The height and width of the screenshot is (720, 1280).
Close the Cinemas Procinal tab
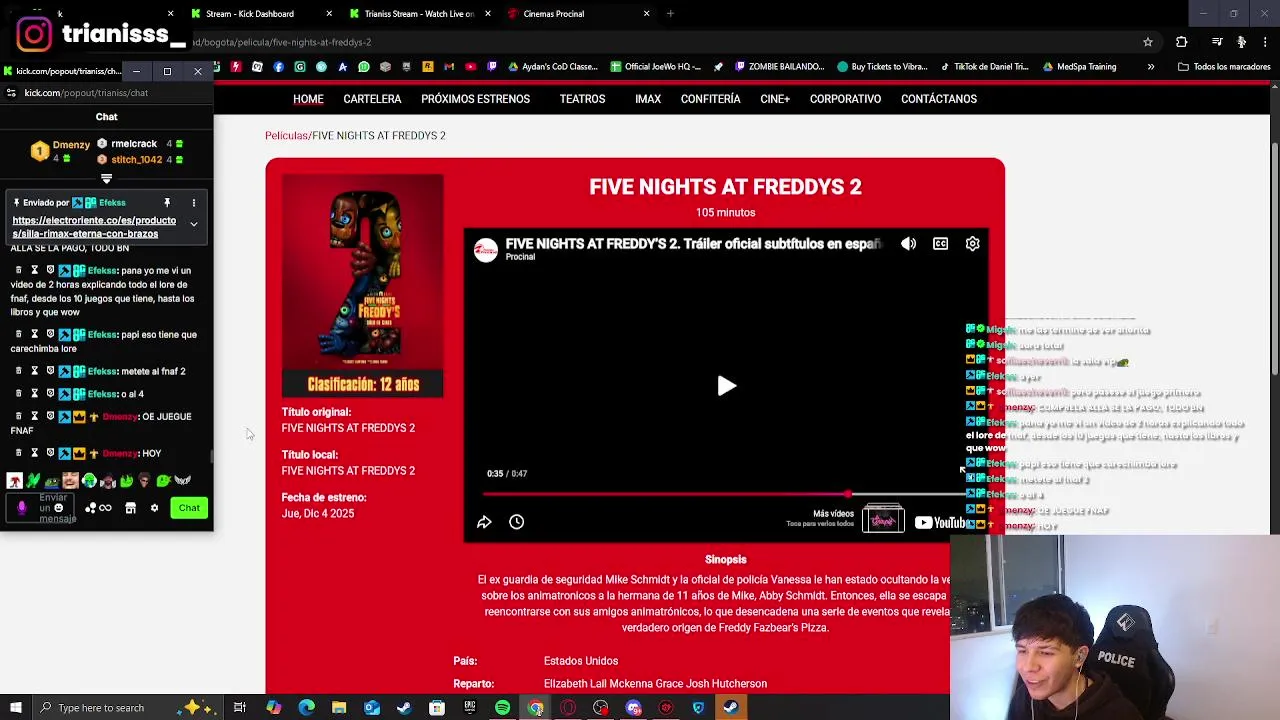[646, 14]
